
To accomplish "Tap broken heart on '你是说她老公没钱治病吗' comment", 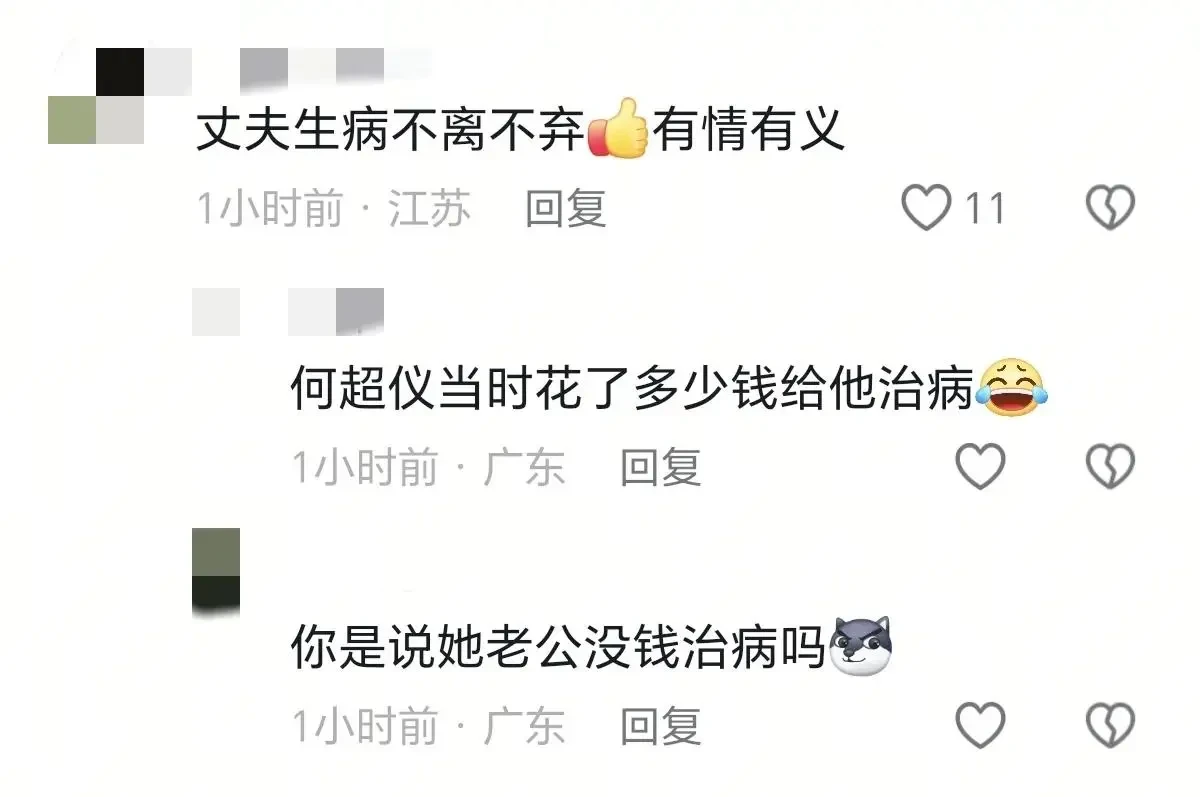I will point(1110,725).
